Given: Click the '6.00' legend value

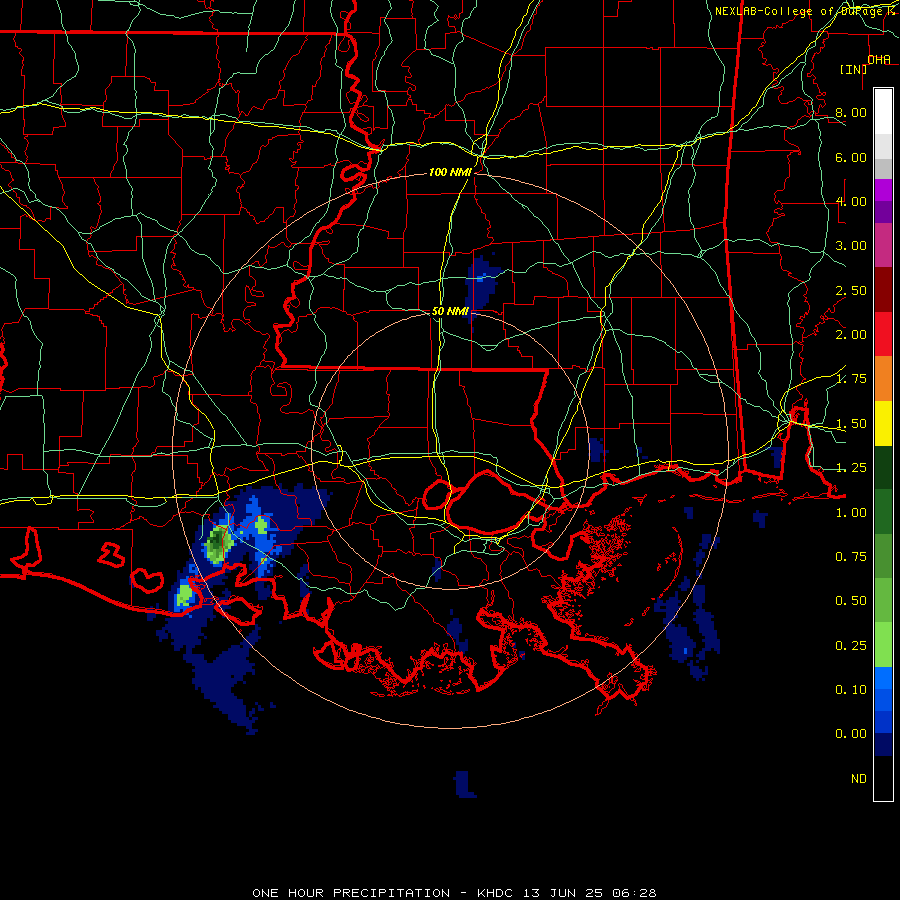Looking at the screenshot, I should 851,157.
